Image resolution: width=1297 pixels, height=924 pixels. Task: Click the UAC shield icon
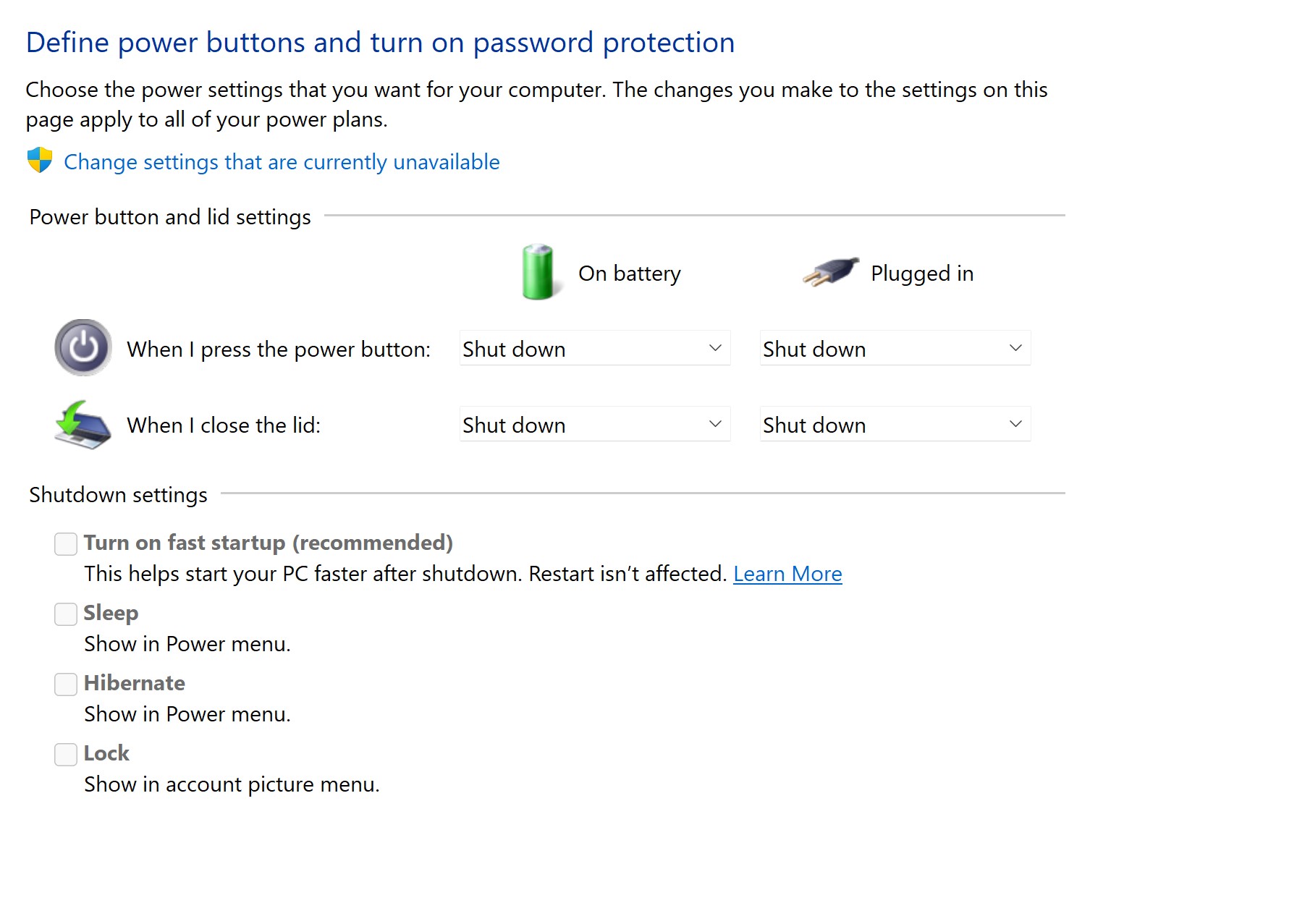click(40, 160)
